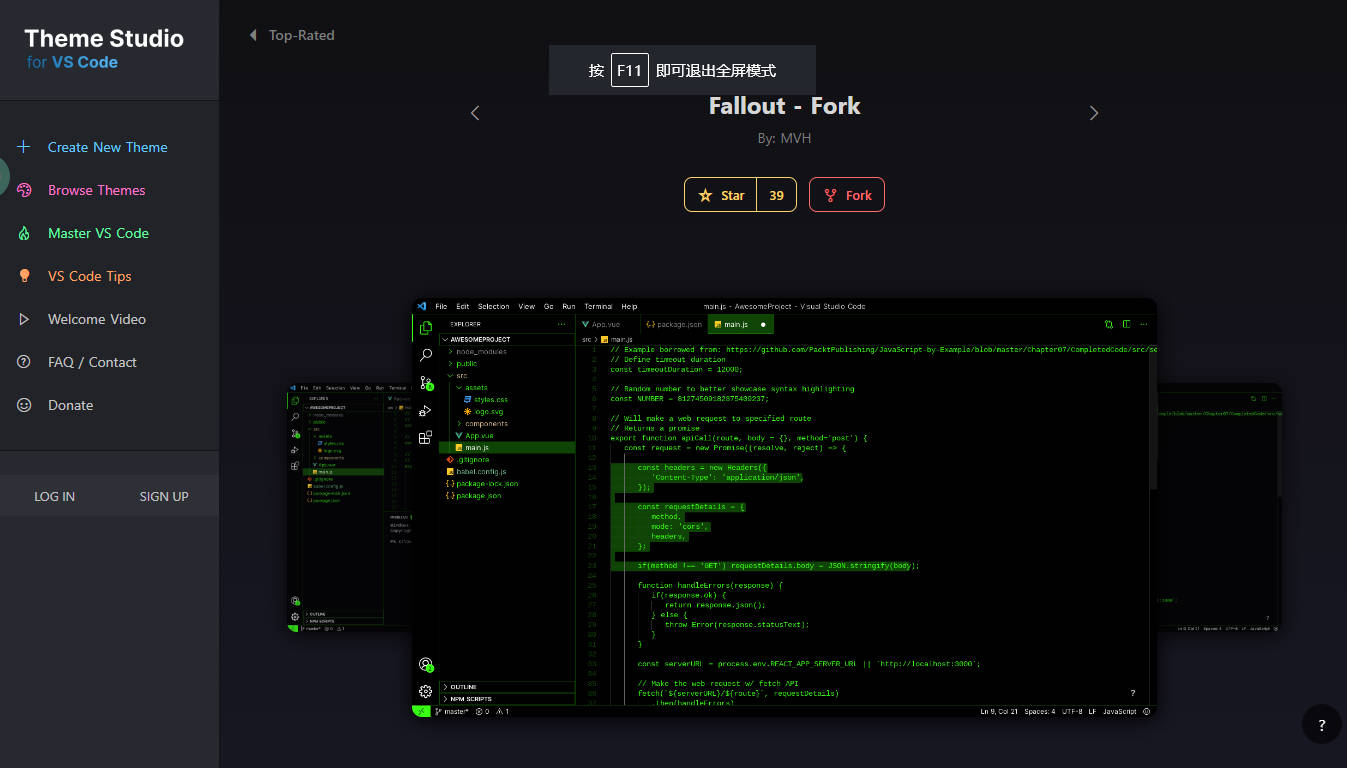
Task: Expand NPM SCRIPTS section
Action: (x=507, y=699)
